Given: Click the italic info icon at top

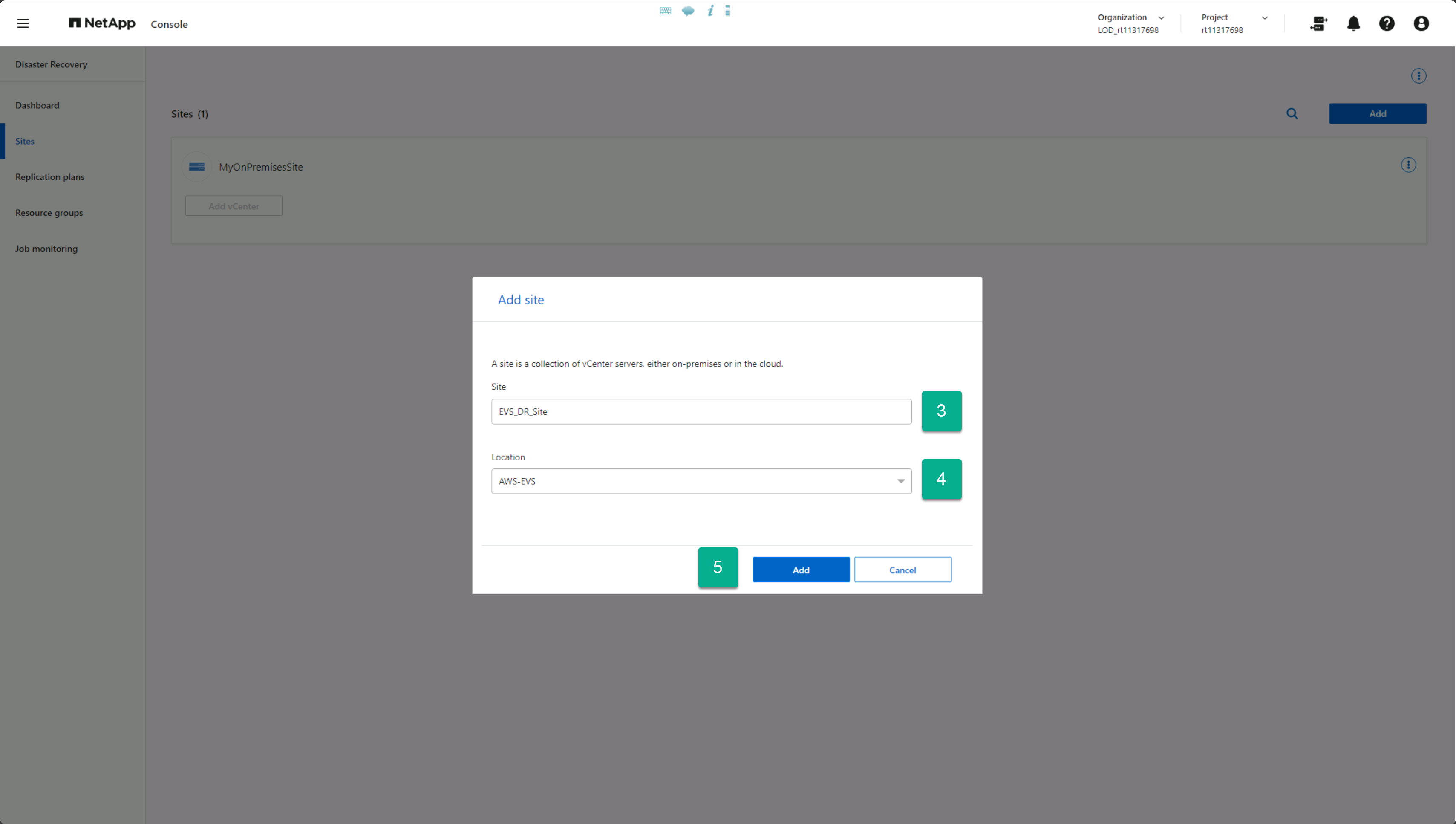Looking at the screenshot, I should click(710, 11).
